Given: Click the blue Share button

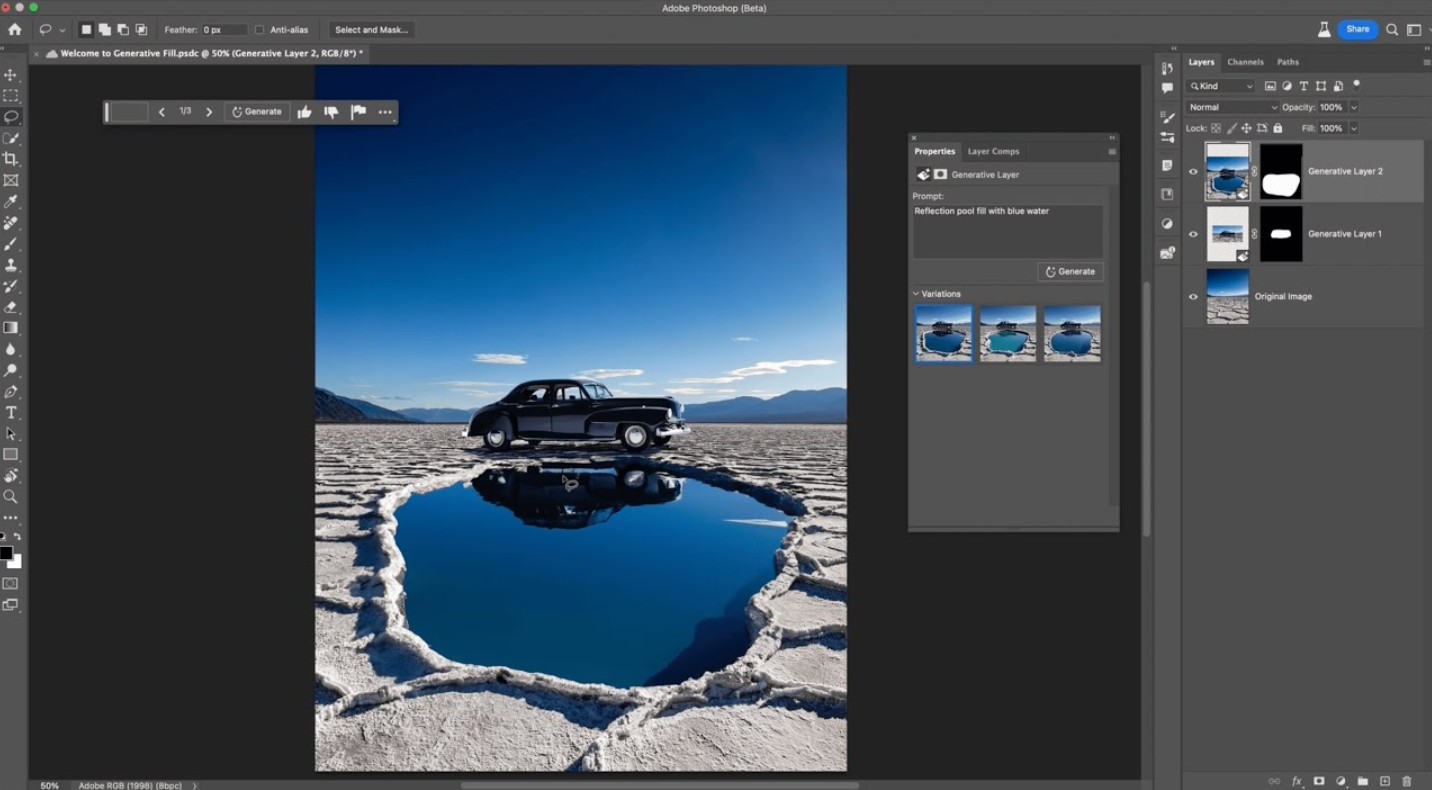Looking at the screenshot, I should [x=1357, y=29].
